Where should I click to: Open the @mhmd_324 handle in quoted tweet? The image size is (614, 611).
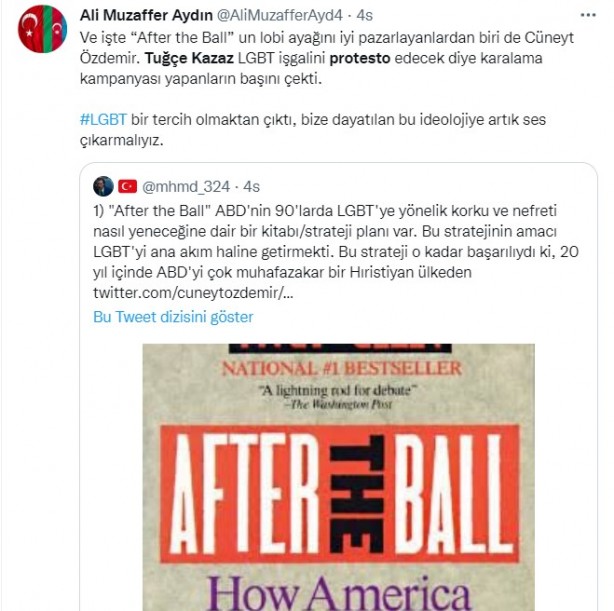186,187
